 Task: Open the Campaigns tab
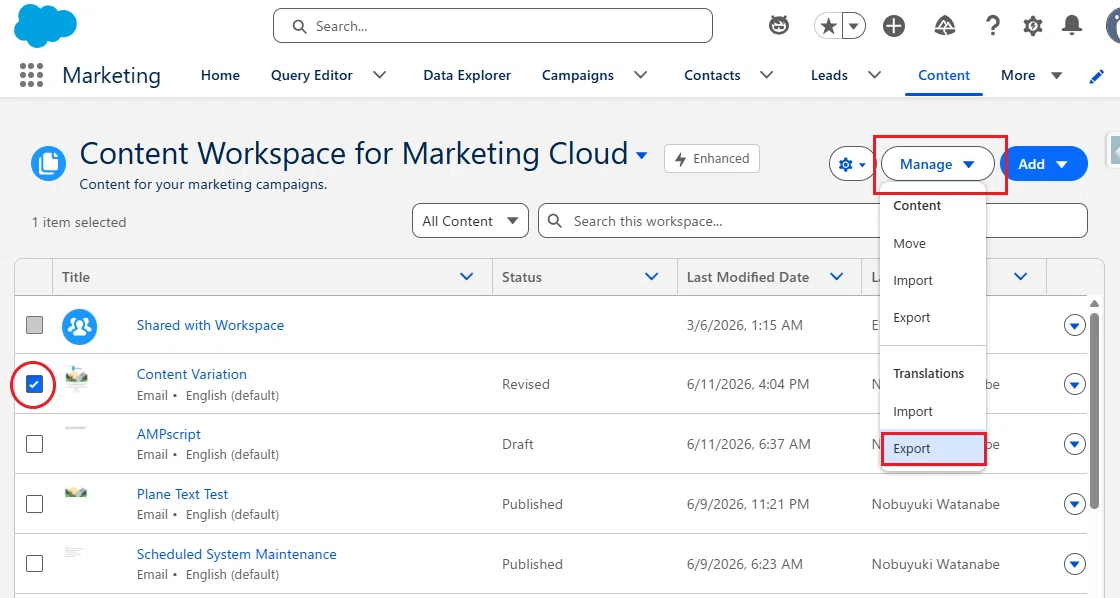577,75
